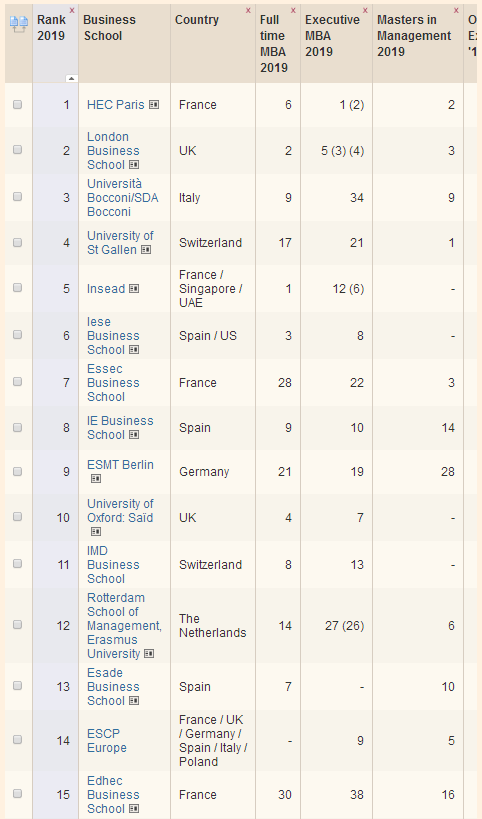
Task: Toggle the sort arrow under Rank 2019
Action: pyautogui.click(x=72, y=78)
